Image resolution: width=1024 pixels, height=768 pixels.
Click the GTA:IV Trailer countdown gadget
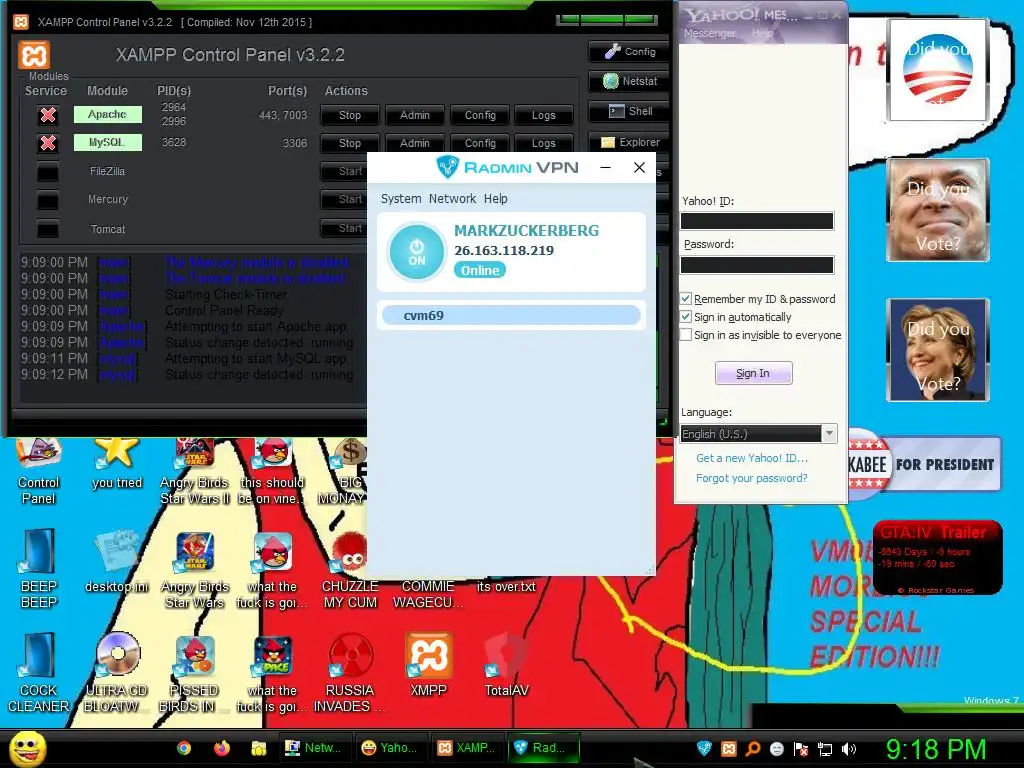[x=937, y=557]
